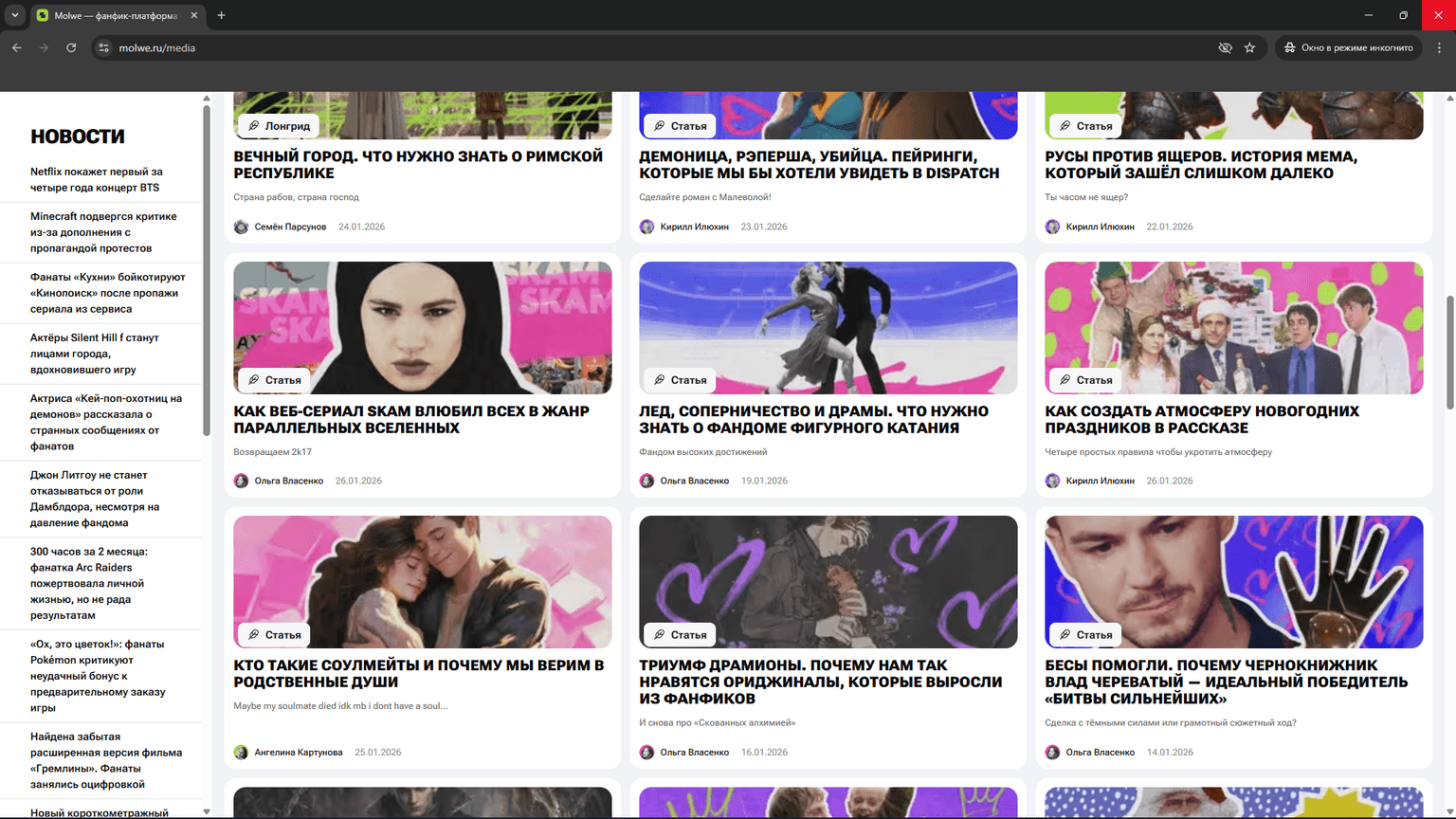
Task: Open the SKAM web series article headline
Action: coord(411,419)
